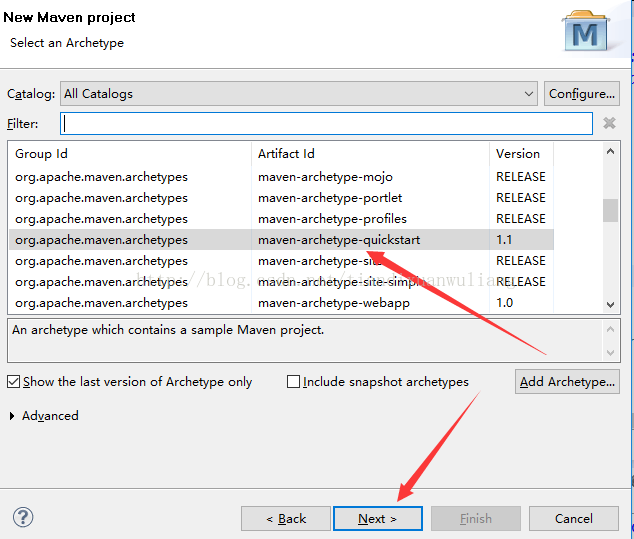Click Group Id cell of the webapp row
Screen dimensions: 634x539
click(101, 303)
